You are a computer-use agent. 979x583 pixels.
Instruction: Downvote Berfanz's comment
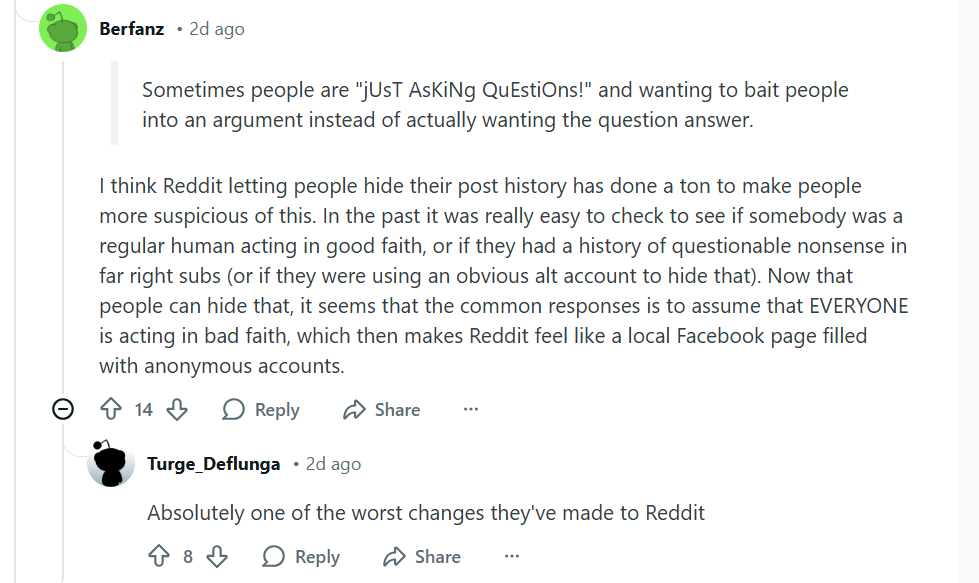coord(177,409)
